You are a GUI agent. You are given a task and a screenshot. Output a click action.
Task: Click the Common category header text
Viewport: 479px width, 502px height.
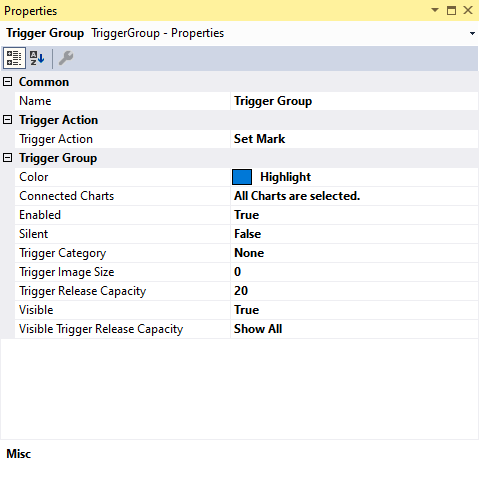44,82
